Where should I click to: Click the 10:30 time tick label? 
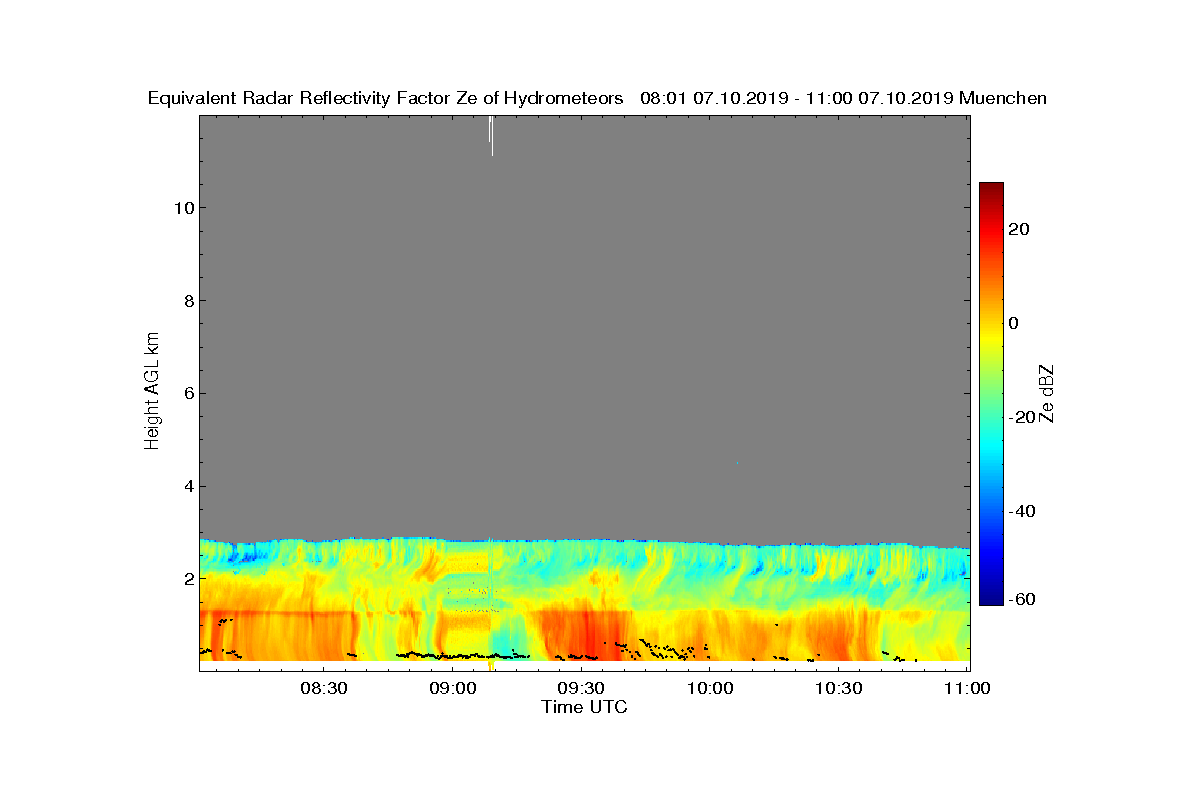coord(839,688)
